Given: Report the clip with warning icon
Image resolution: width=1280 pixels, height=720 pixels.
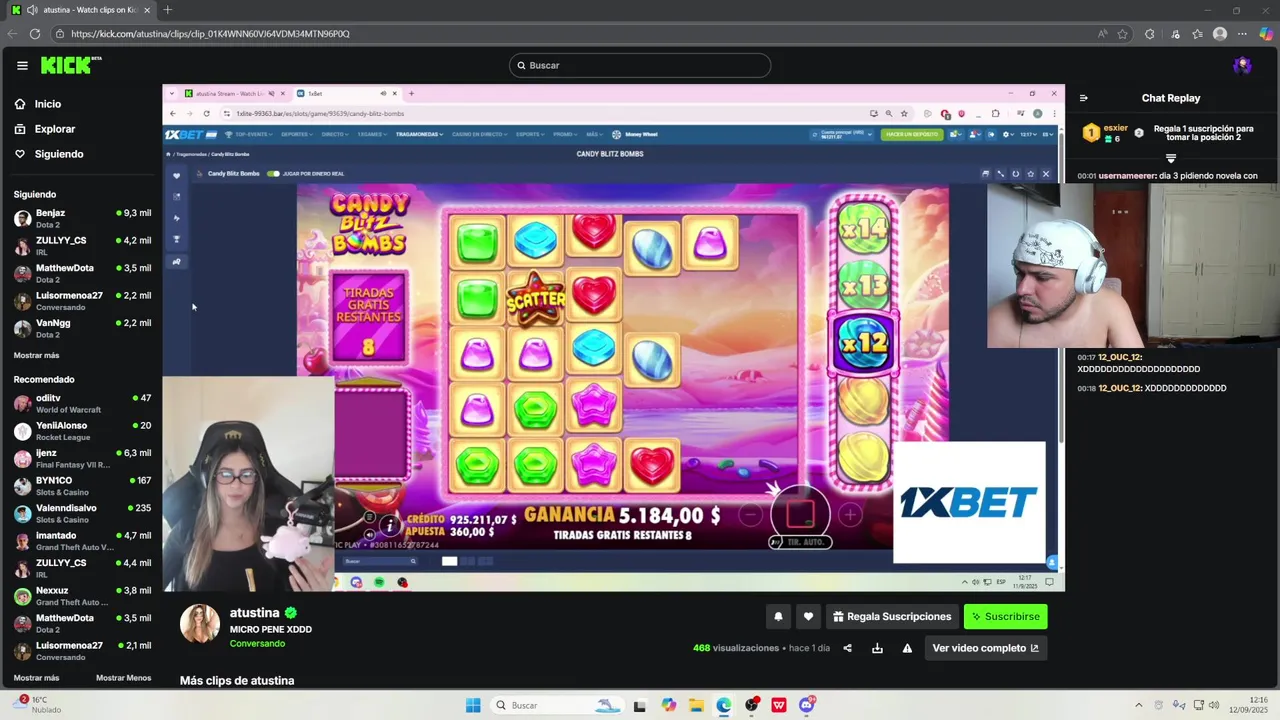Looking at the screenshot, I should pos(907,648).
